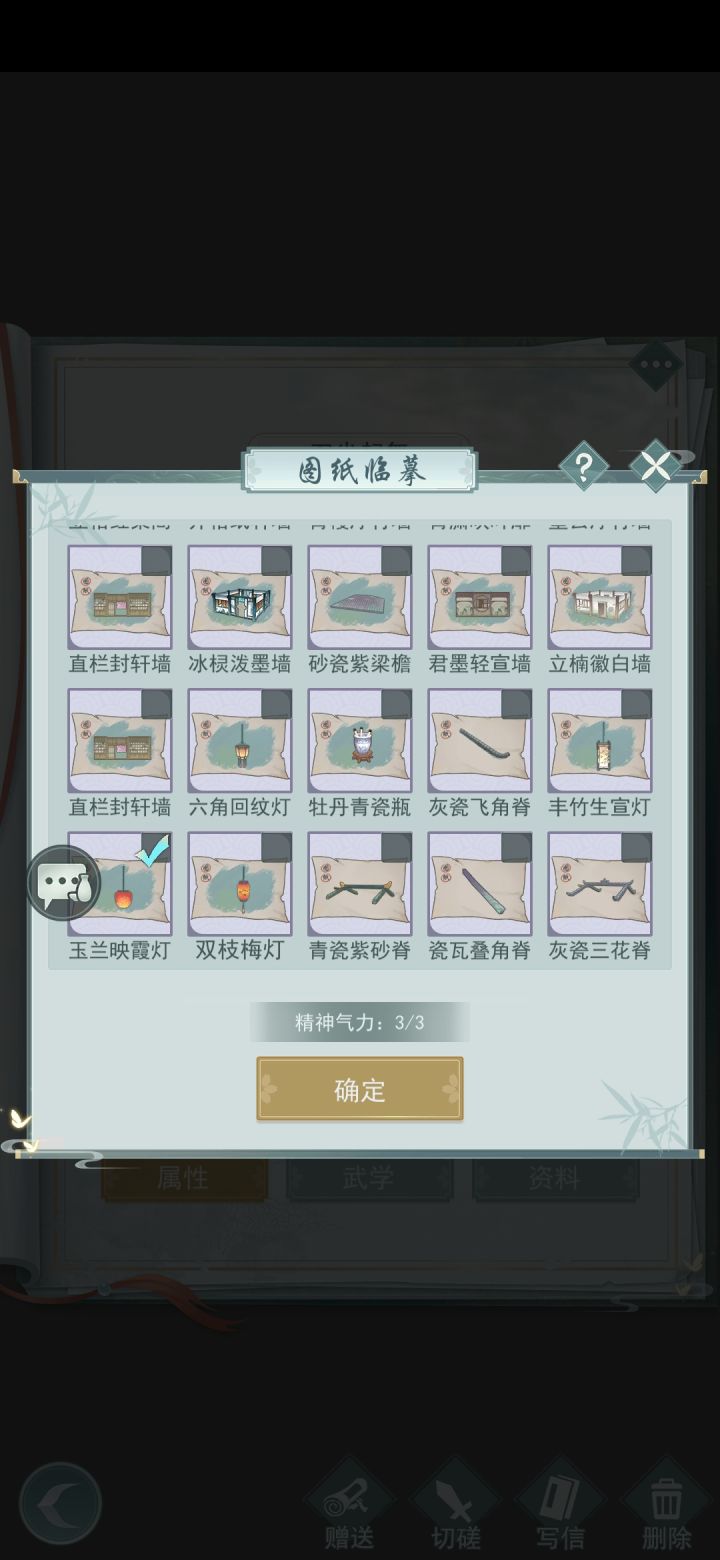Open the chat bubble floating icon

pos(63,883)
